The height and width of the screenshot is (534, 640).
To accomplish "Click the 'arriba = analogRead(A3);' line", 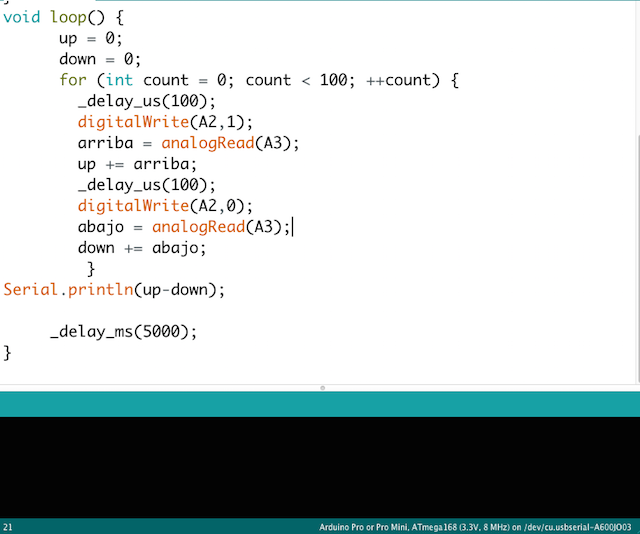I will tap(188, 143).
